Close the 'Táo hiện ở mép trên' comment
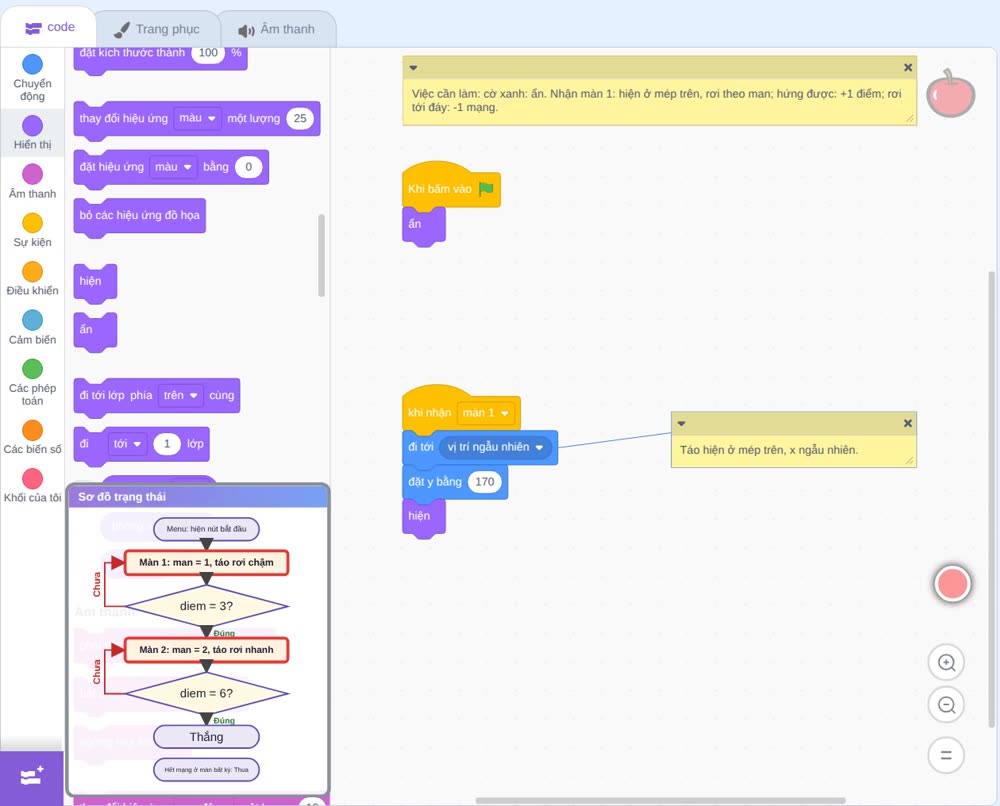Image resolution: width=1000 pixels, height=806 pixels. (x=908, y=423)
